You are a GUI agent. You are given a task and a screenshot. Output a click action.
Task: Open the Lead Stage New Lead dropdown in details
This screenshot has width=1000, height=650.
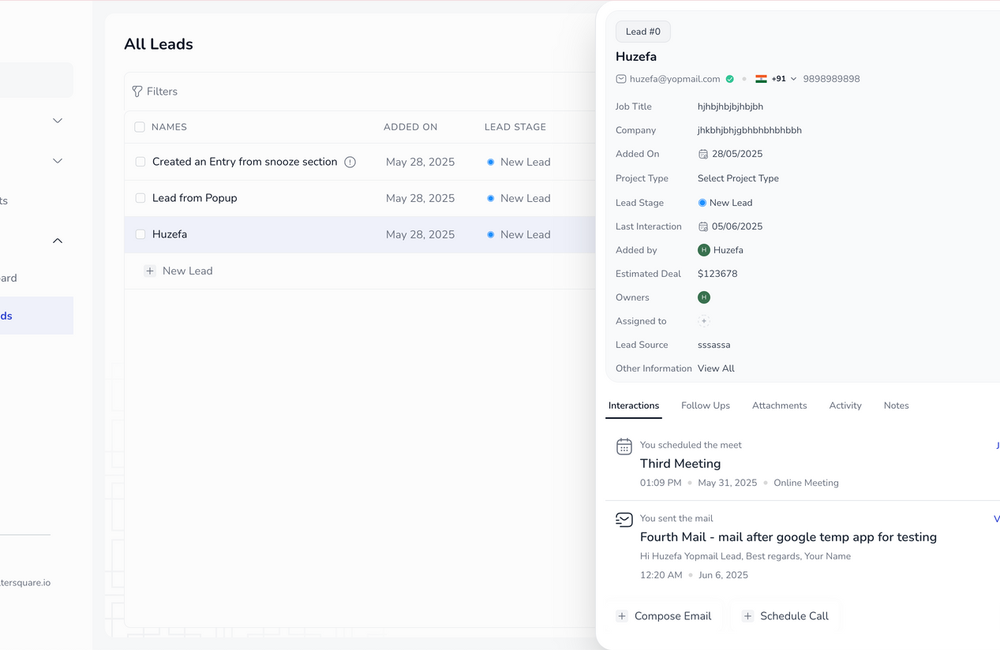[725, 203]
